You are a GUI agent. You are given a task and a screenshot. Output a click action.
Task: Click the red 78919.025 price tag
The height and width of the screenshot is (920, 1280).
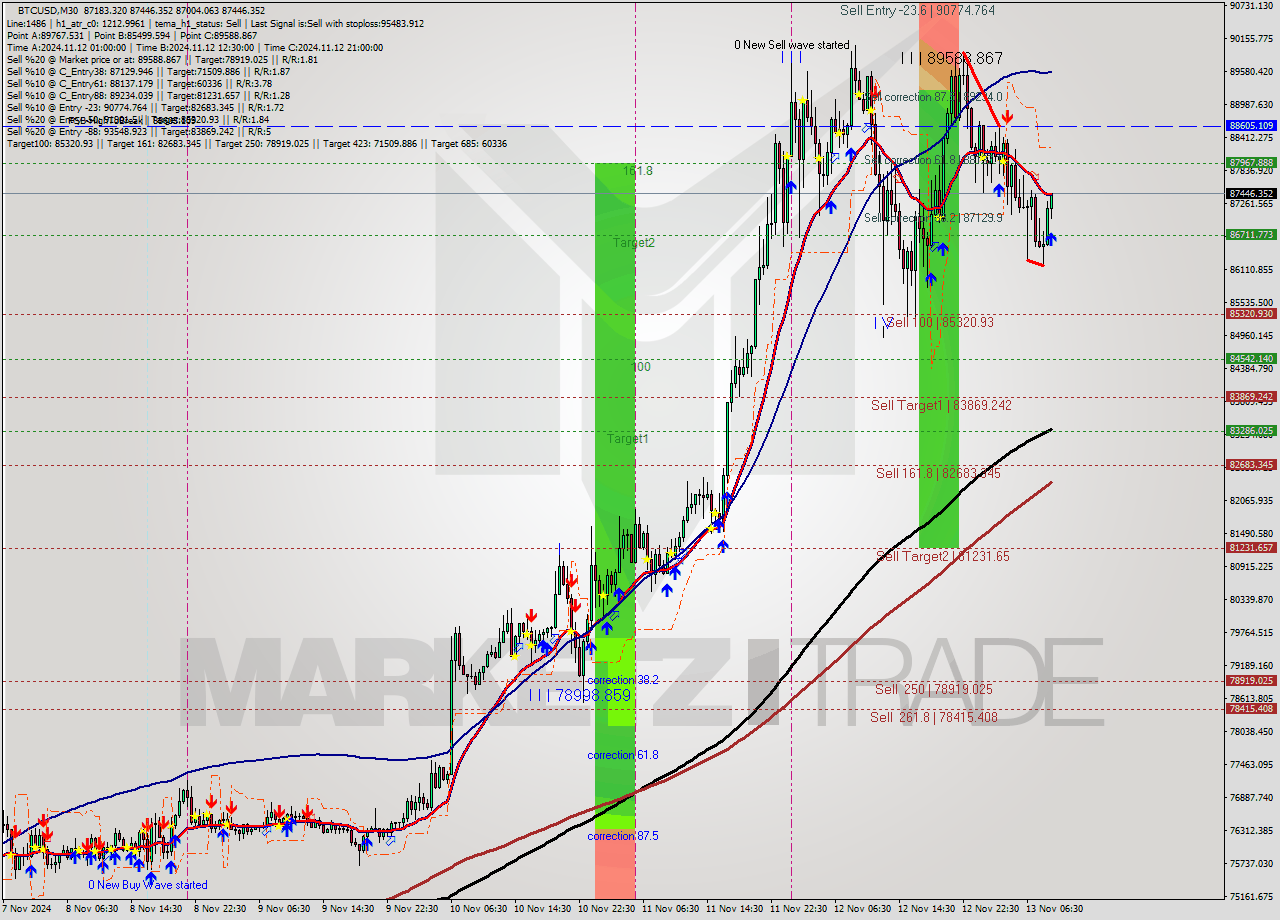coord(1251,680)
